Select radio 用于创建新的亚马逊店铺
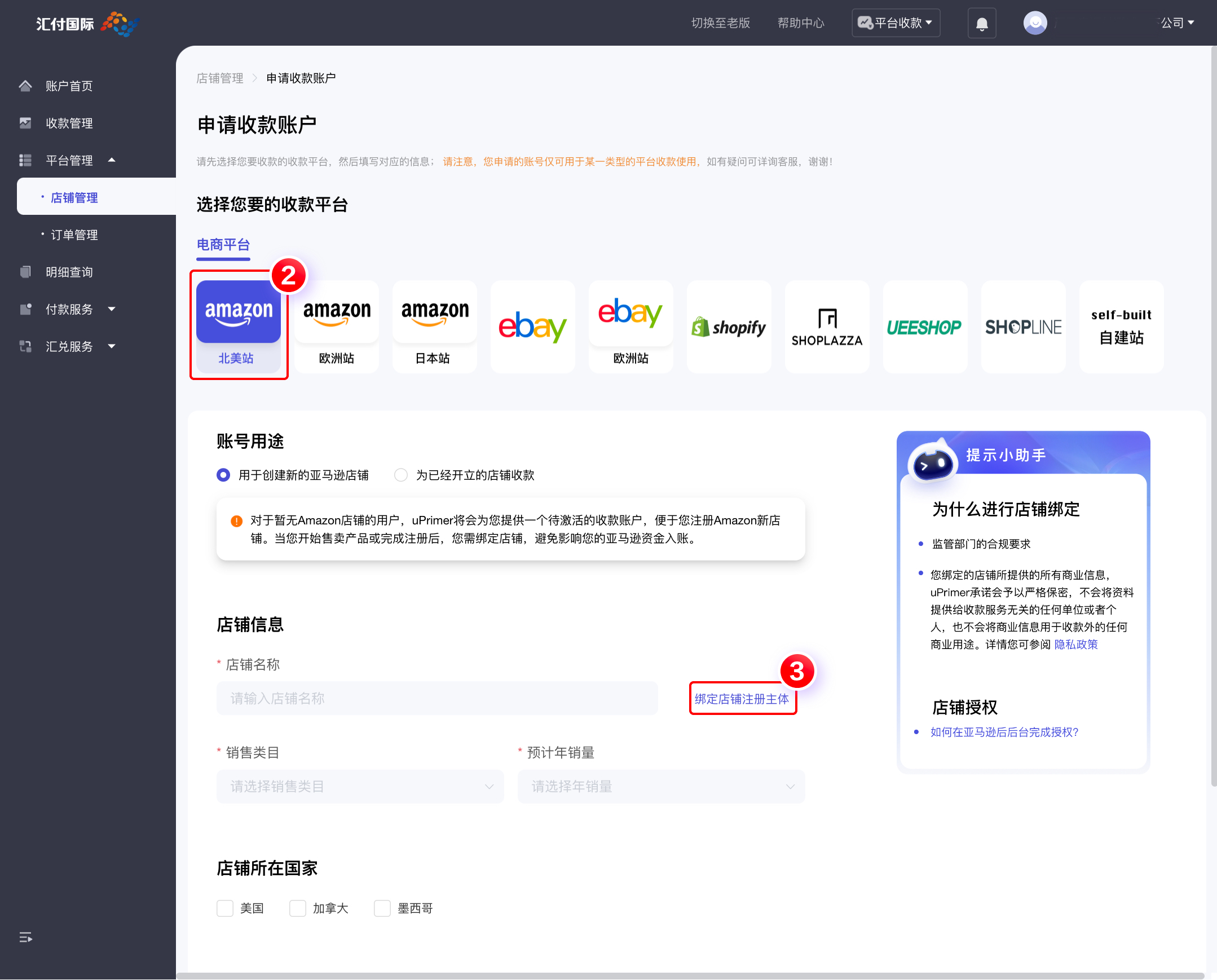The height and width of the screenshot is (980, 1217). pos(223,475)
